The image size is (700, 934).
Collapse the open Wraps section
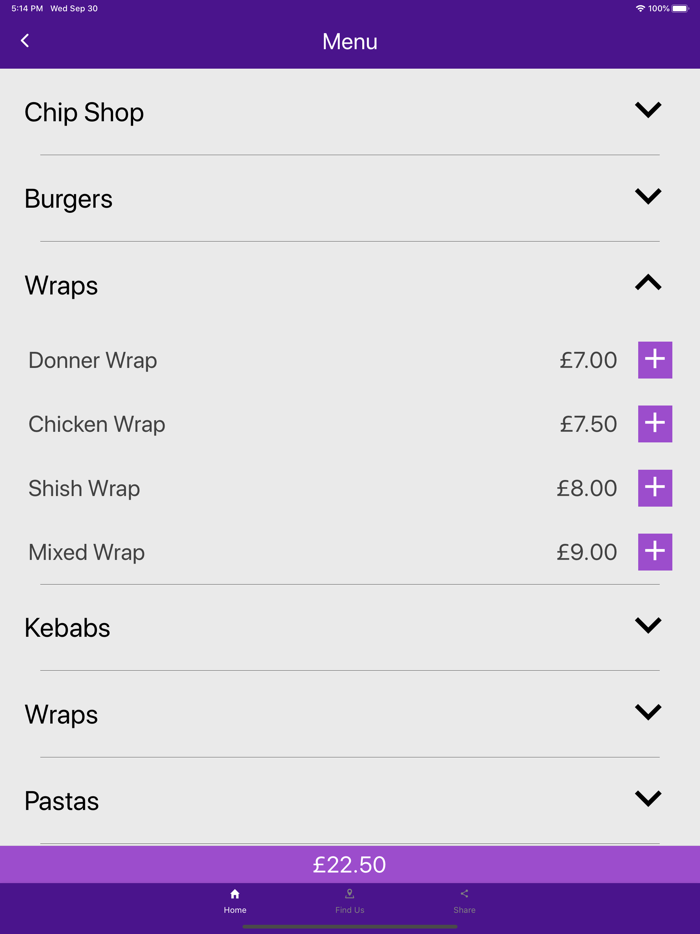point(648,284)
